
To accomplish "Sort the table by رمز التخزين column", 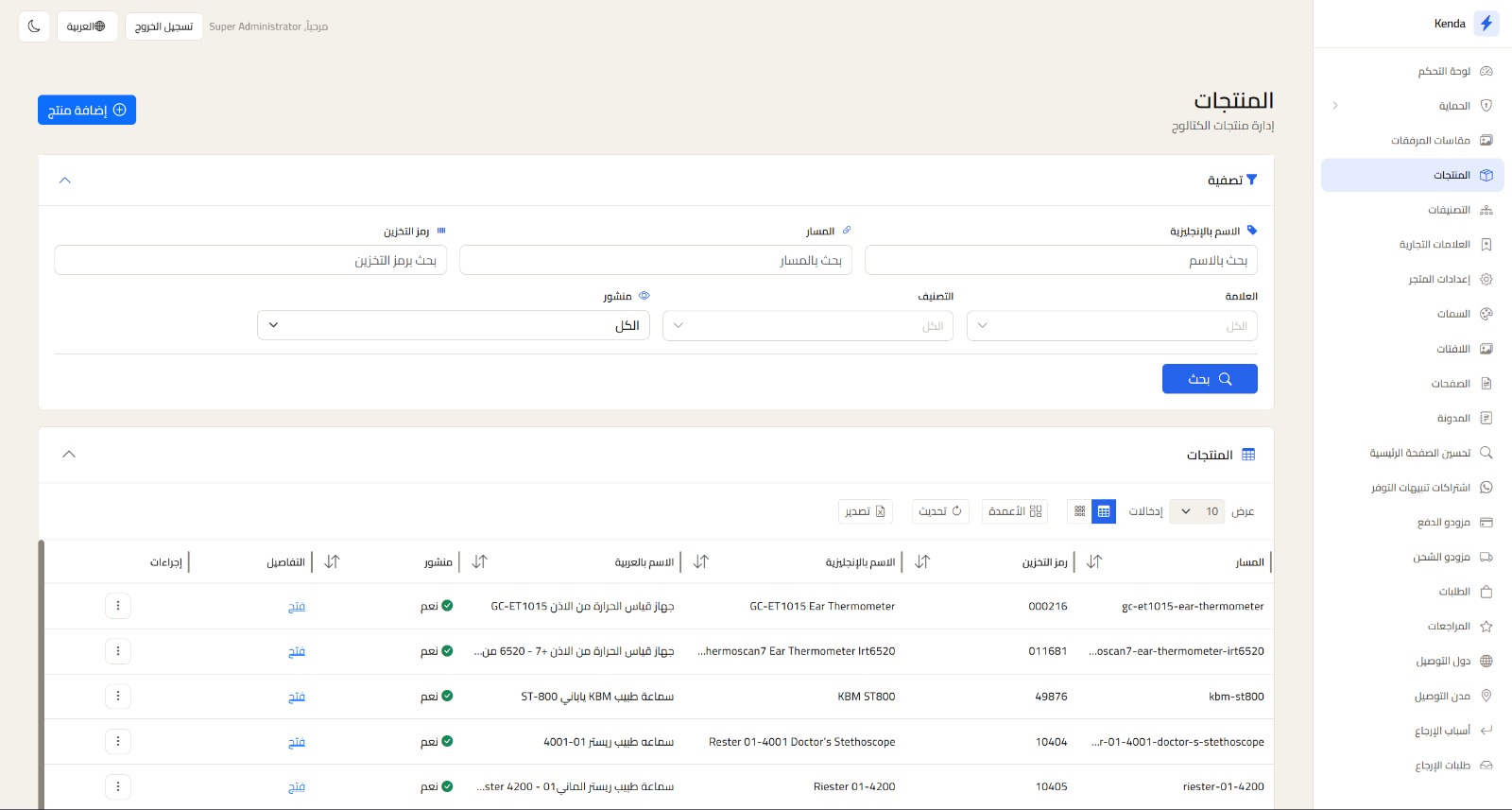I will pyautogui.click(x=922, y=561).
